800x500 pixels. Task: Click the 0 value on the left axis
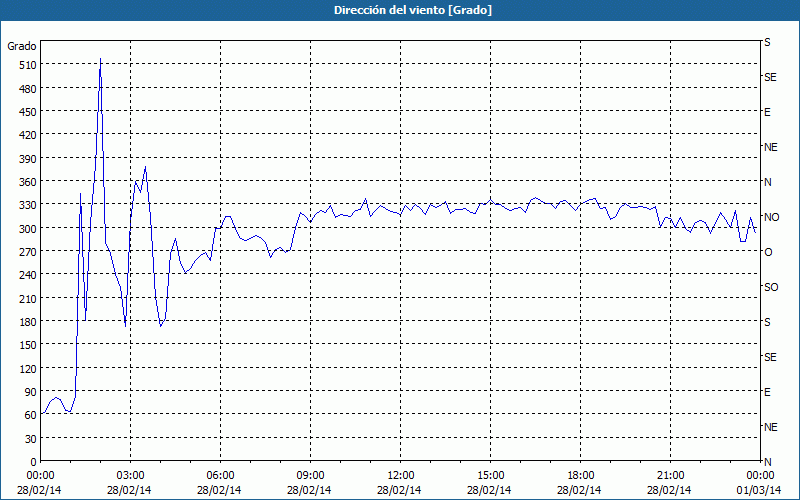click(x=34, y=462)
